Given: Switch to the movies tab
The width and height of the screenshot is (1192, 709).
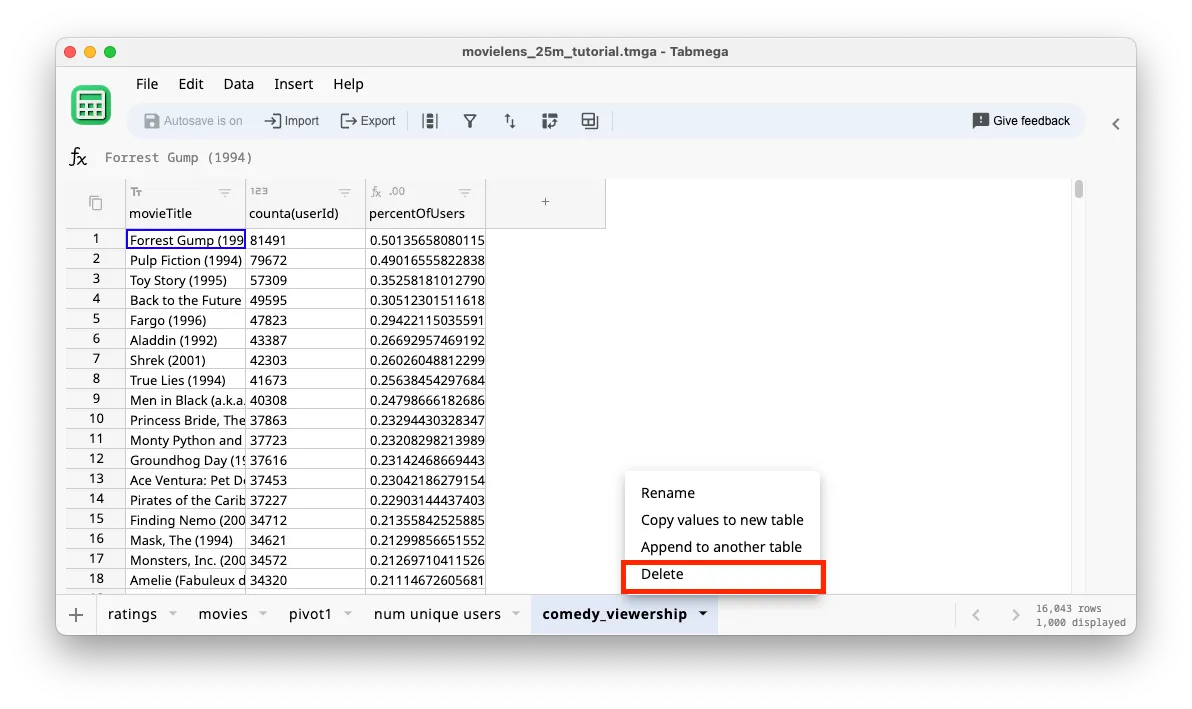Looking at the screenshot, I should pyautogui.click(x=222, y=614).
